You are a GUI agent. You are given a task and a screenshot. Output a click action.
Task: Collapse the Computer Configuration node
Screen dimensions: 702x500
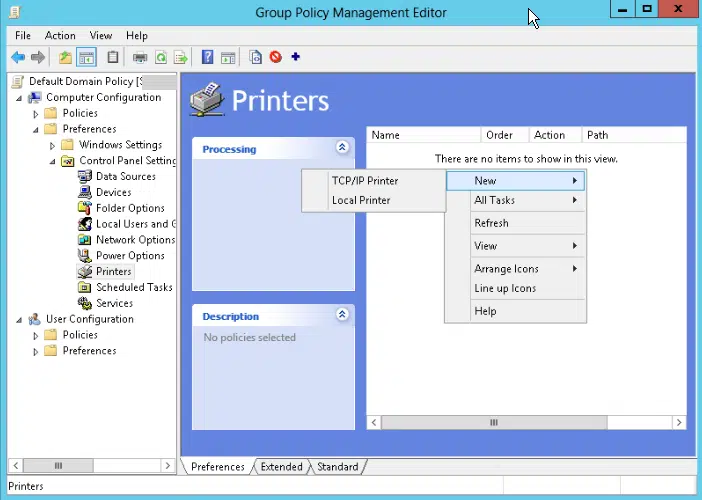[19, 98]
